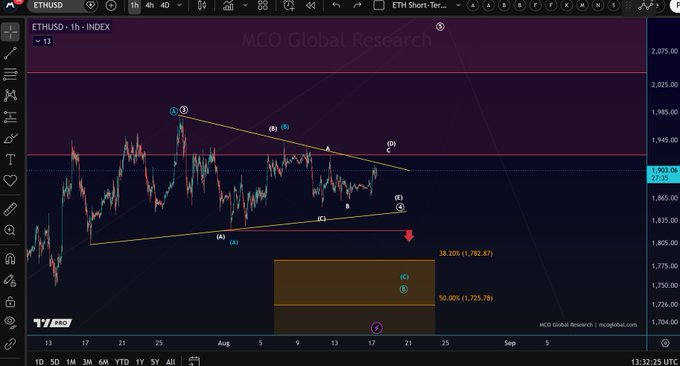Click the plus compare symbol icon

[111, 6]
